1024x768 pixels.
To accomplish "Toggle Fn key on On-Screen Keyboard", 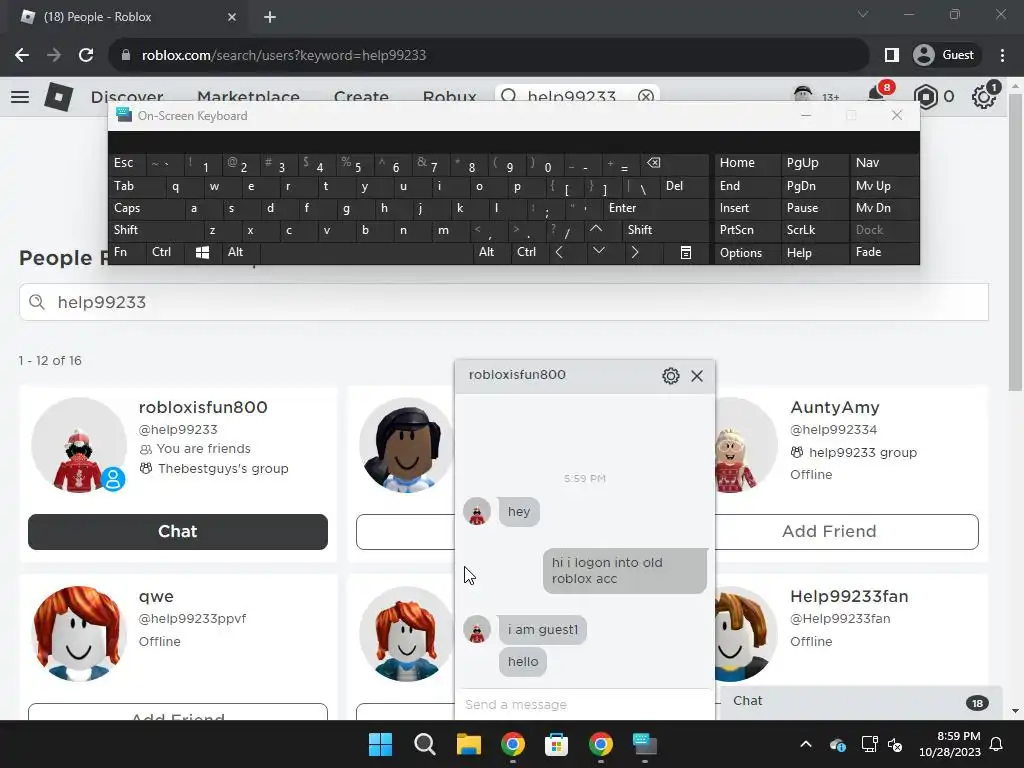I will (x=127, y=252).
